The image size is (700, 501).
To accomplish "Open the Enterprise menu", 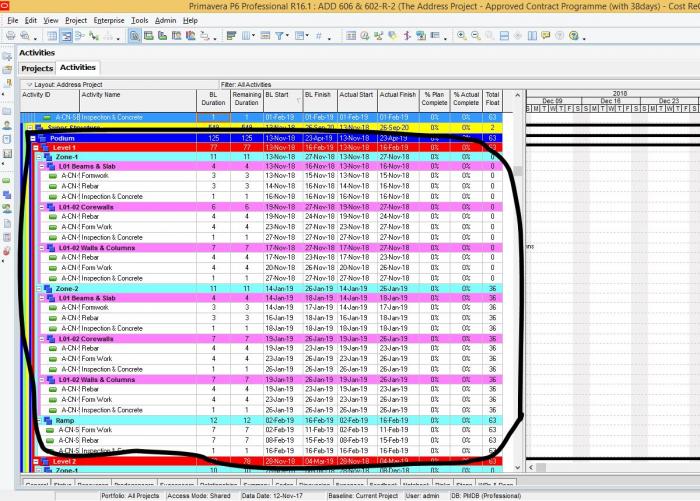I will coord(109,21).
